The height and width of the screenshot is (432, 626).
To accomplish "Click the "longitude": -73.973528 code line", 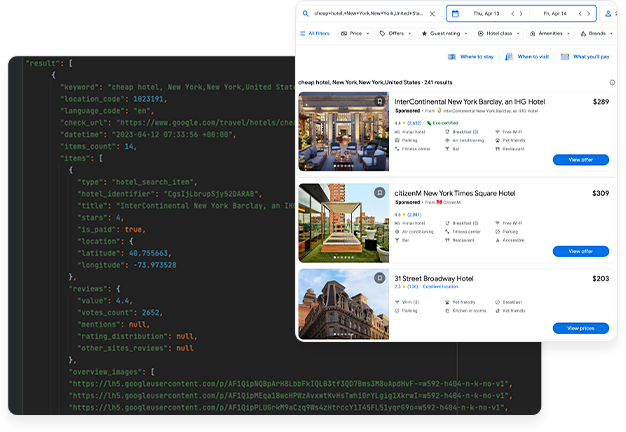I will (127, 265).
